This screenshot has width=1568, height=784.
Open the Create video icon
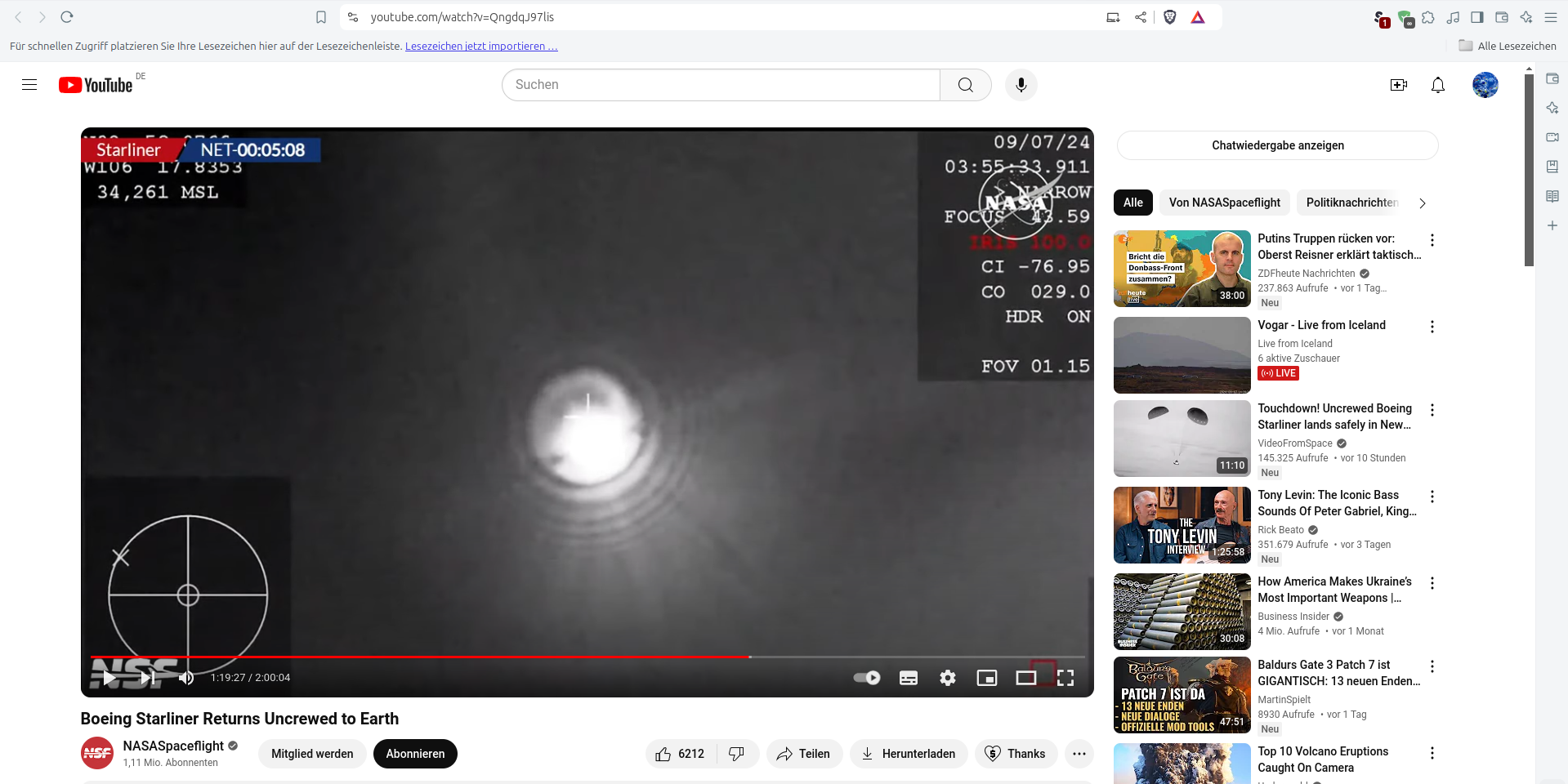1399,85
